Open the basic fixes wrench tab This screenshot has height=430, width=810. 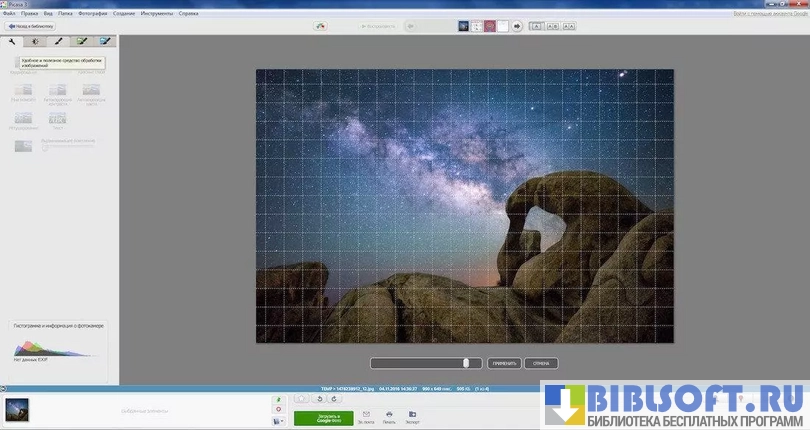(13, 42)
